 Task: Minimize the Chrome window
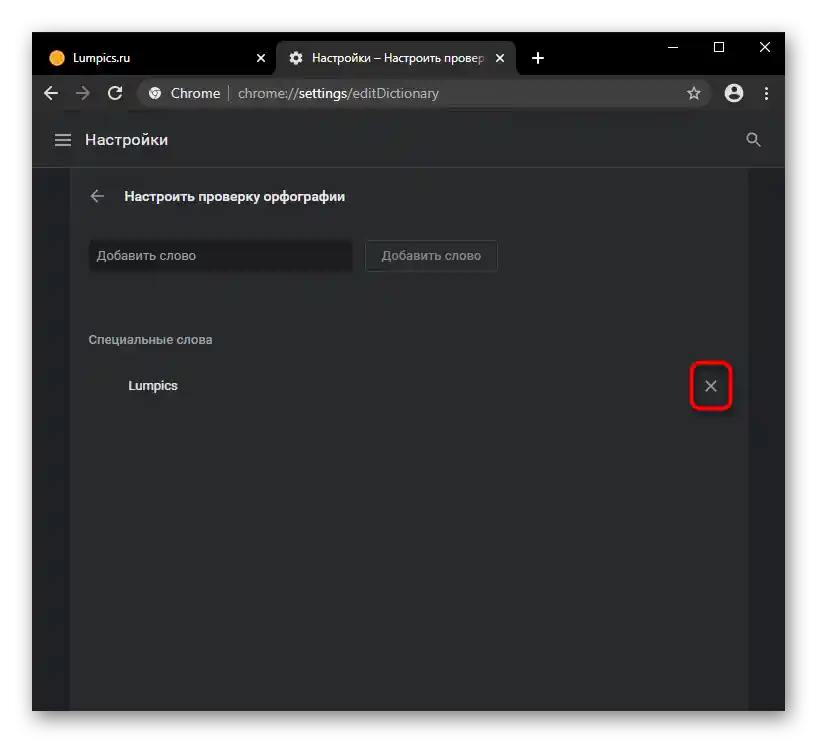673,47
